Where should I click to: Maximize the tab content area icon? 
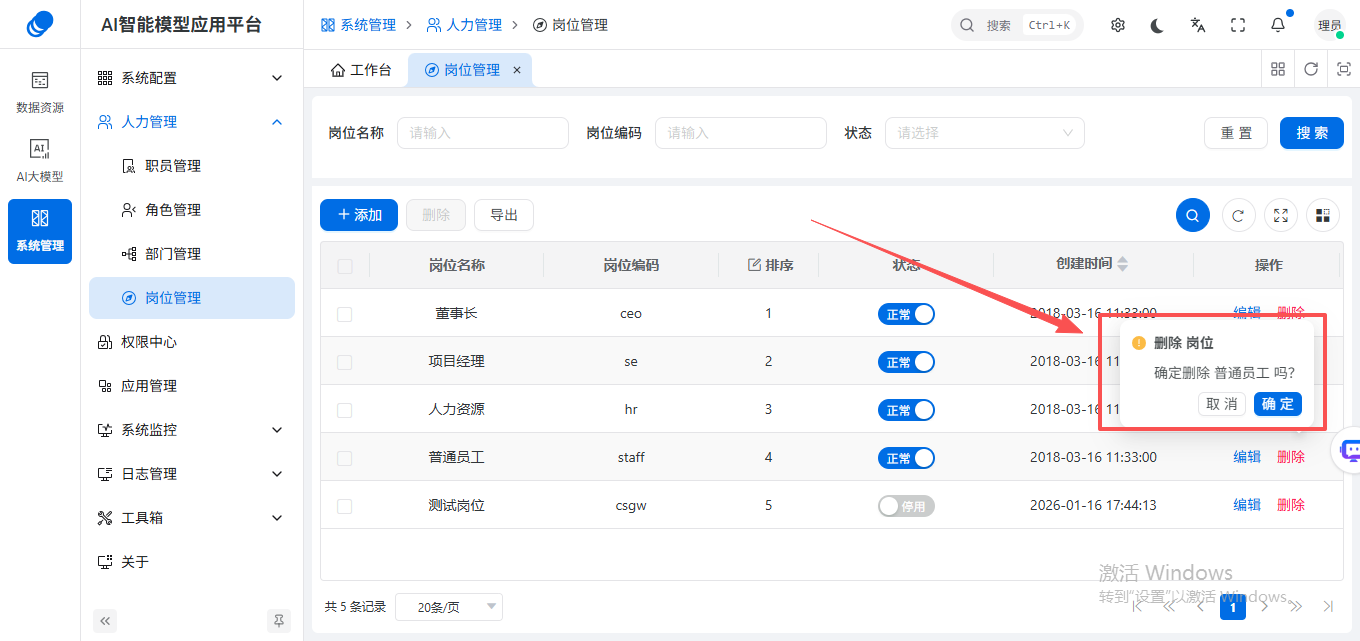click(1344, 69)
